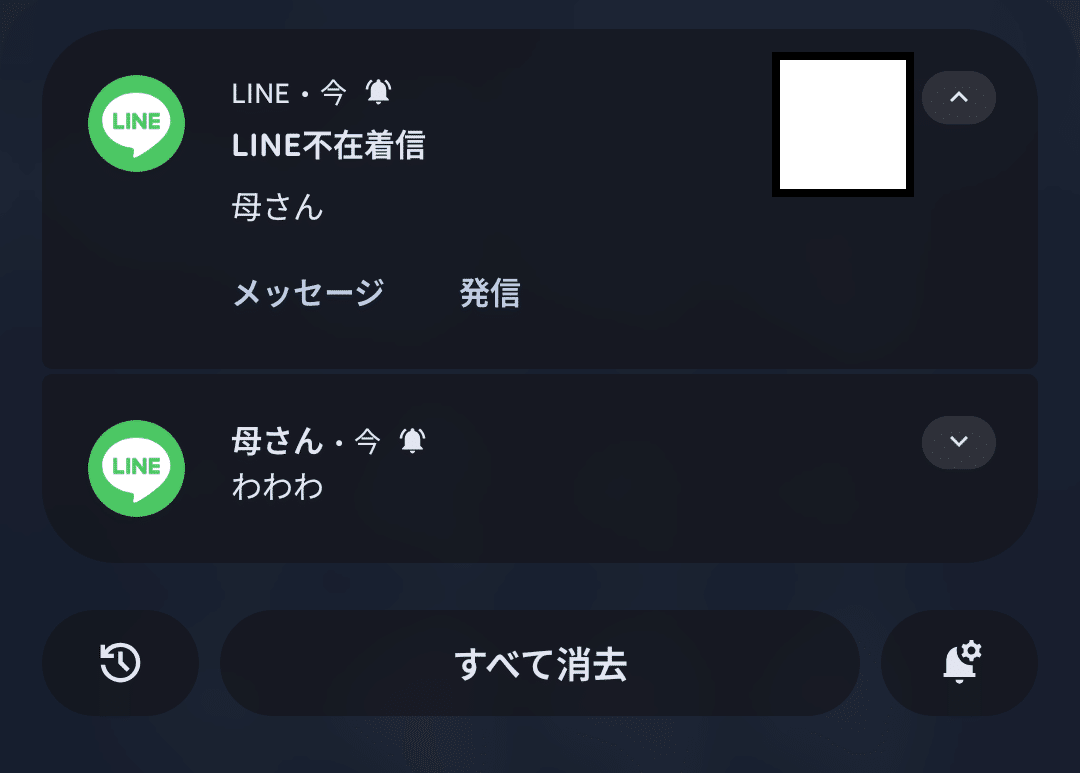Open notification settings with bell gear icon
Screen dimensions: 1080x773
coord(959,662)
